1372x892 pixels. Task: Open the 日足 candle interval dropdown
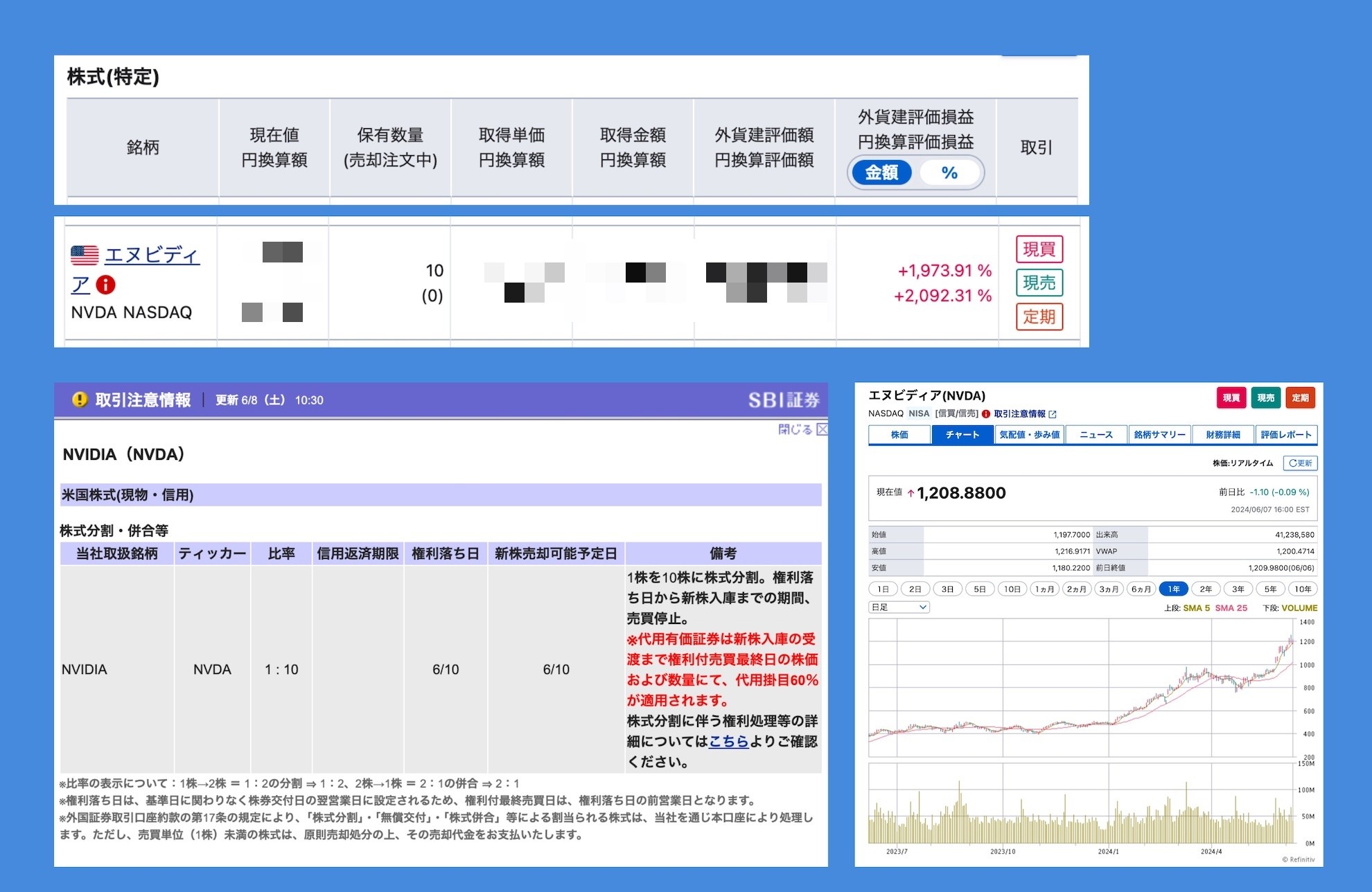pyautogui.click(x=899, y=607)
